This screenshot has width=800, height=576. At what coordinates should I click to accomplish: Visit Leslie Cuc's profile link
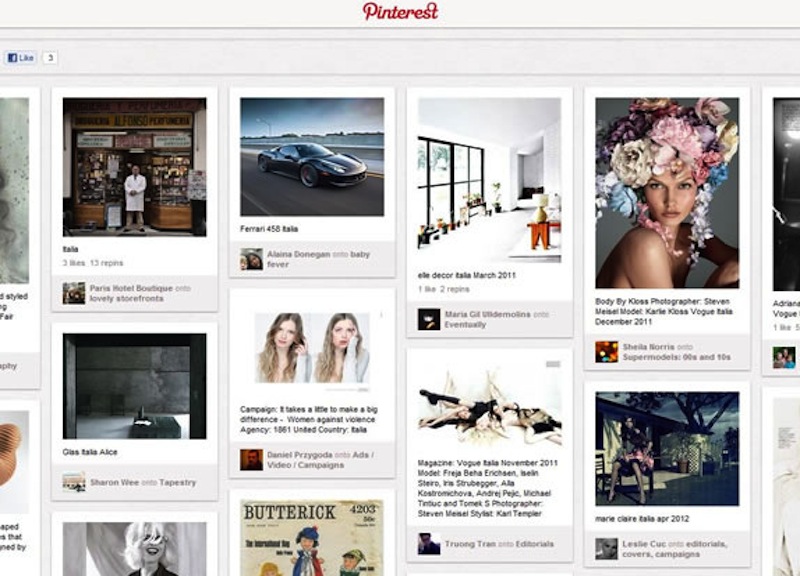click(644, 544)
